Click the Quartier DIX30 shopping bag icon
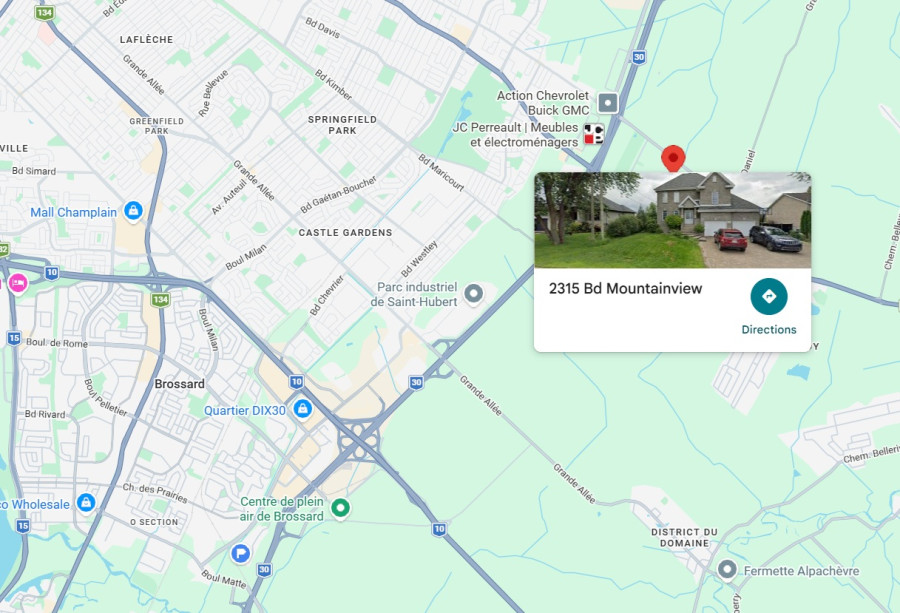 tap(302, 409)
